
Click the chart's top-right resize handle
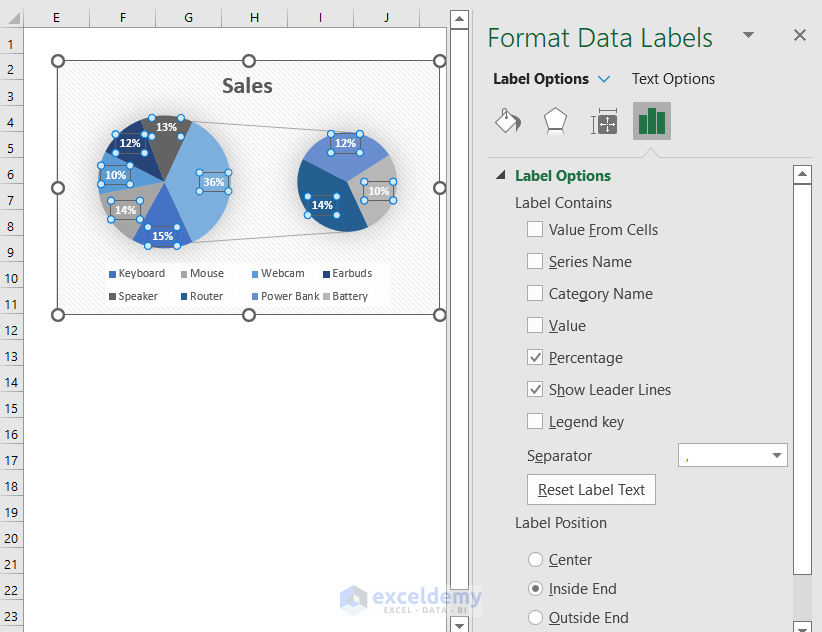coord(440,61)
